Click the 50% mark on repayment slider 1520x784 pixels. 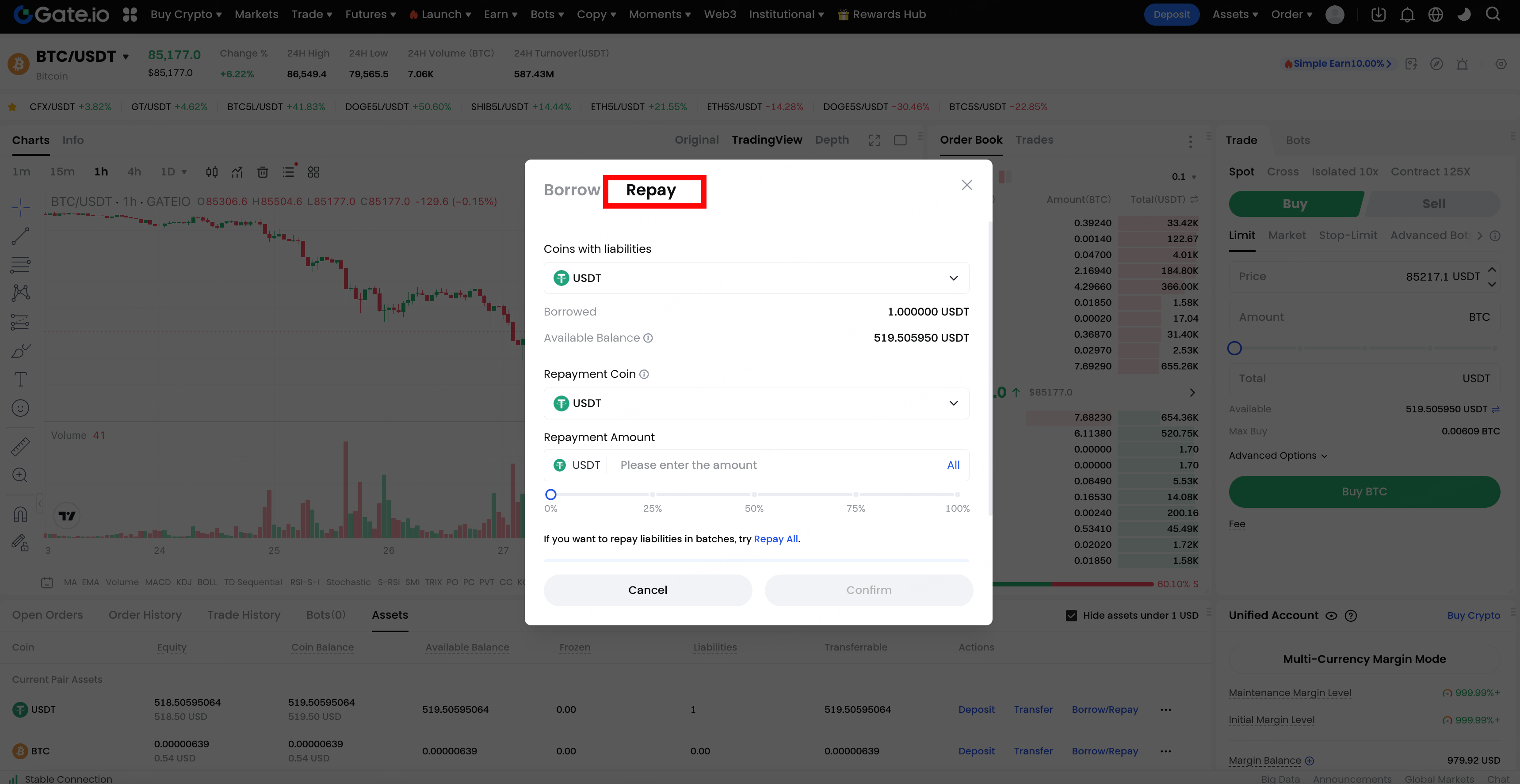point(753,495)
